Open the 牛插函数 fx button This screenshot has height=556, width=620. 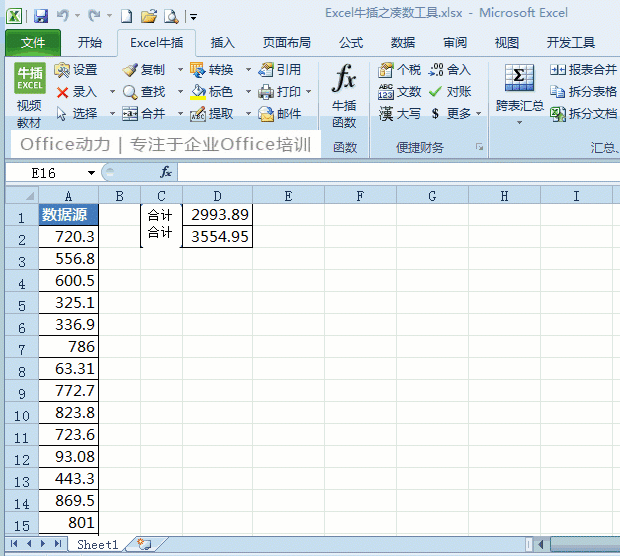click(x=344, y=96)
